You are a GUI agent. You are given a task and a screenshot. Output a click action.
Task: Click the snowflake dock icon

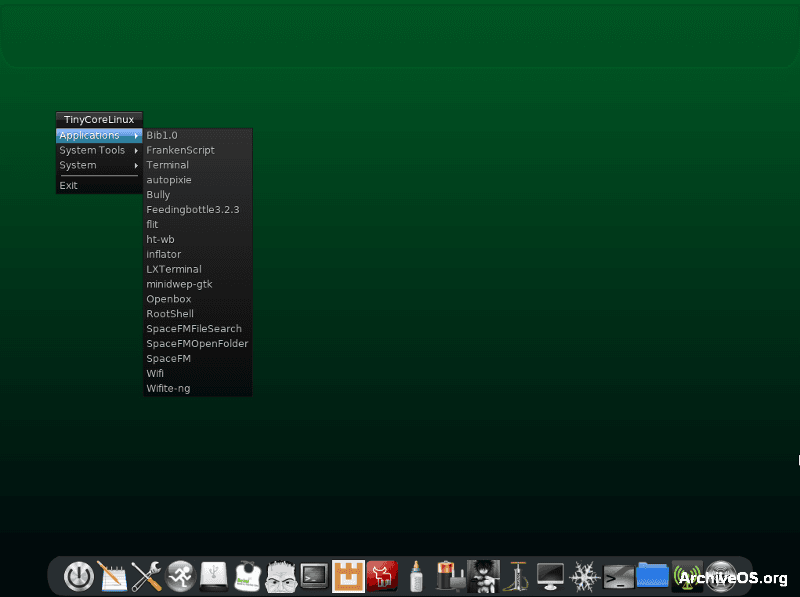click(584, 577)
